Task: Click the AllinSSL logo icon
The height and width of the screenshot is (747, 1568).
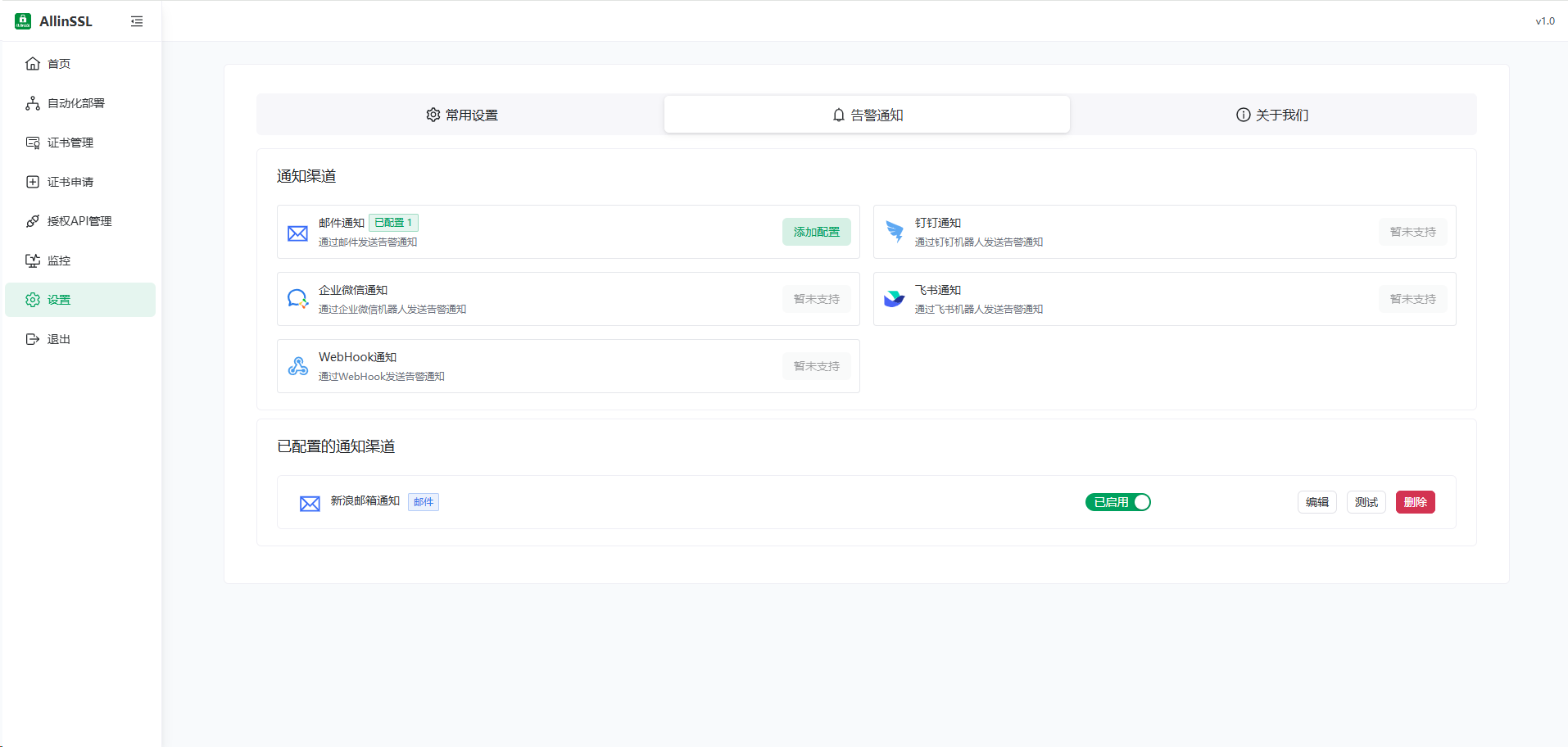Action: (x=23, y=21)
